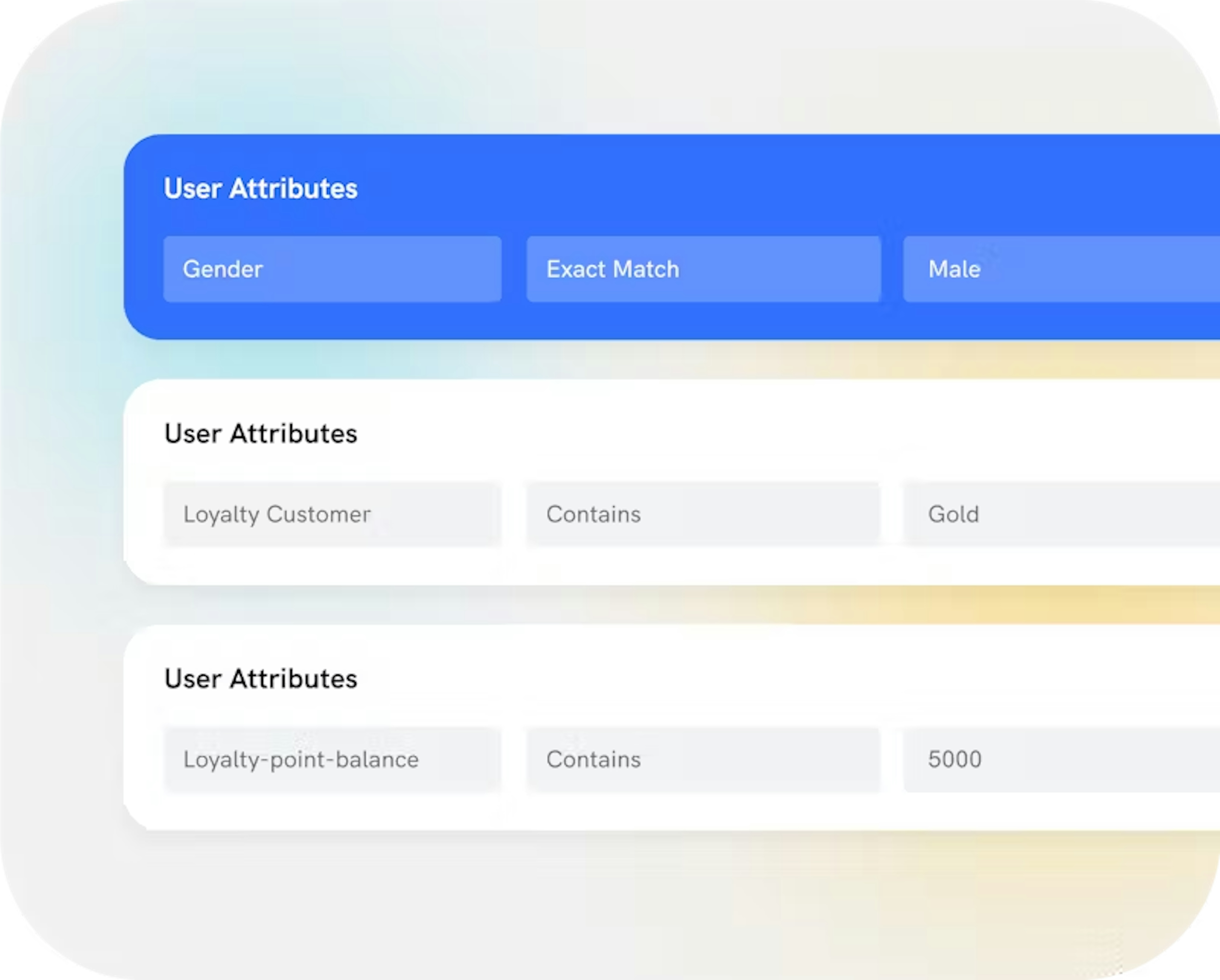Open the Contains operator in the Loyalty-point-balance rule
Viewport: 1220px width, 980px height.
tap(703, 760)
